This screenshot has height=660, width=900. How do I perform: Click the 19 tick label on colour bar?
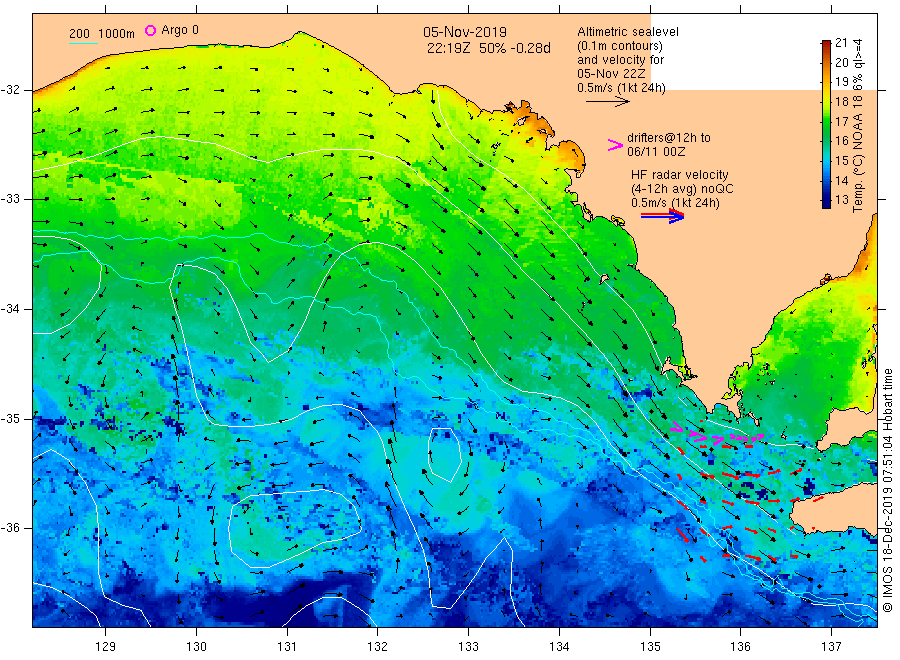pyautogui.click(x=841, y=81)
